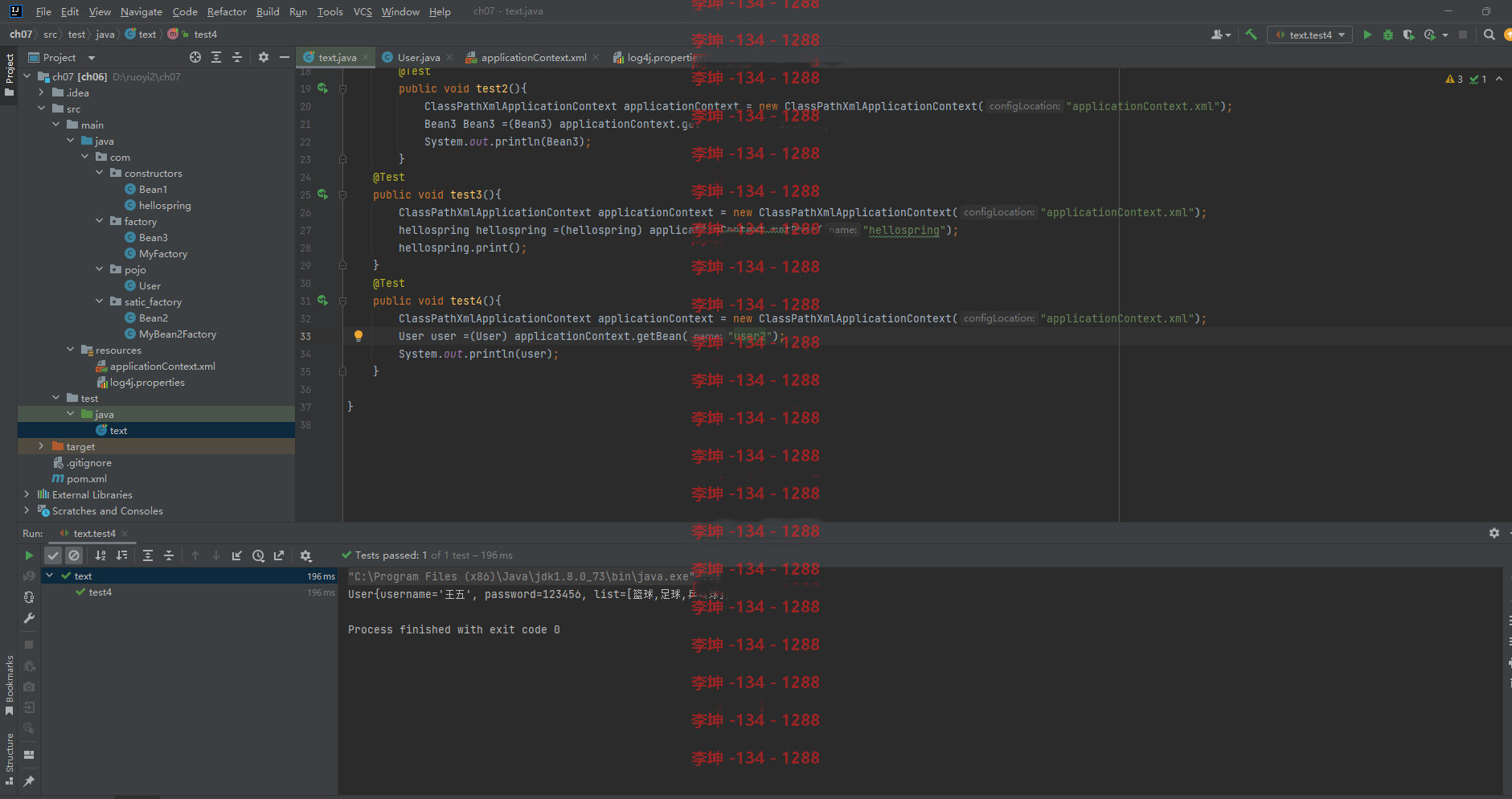The image size is (1512, 799).
Task: Expand the target folder
Action: [41, 446]
